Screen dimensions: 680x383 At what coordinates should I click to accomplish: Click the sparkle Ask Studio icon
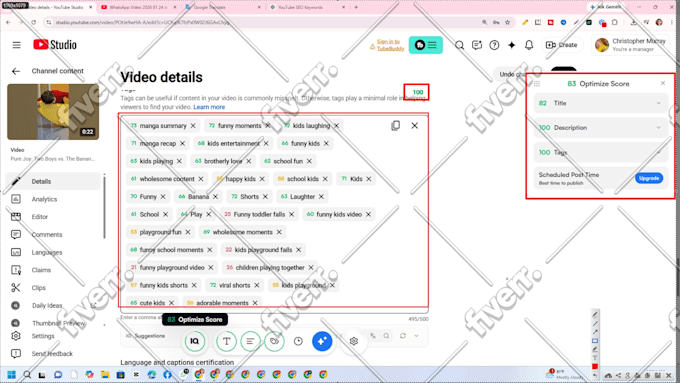pos(512,45)
